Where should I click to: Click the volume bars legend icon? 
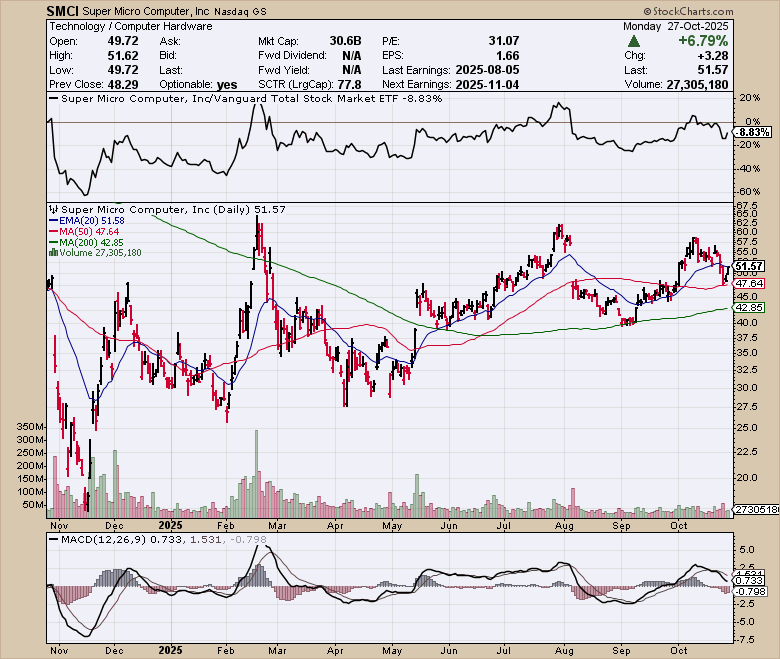(54, 253)
